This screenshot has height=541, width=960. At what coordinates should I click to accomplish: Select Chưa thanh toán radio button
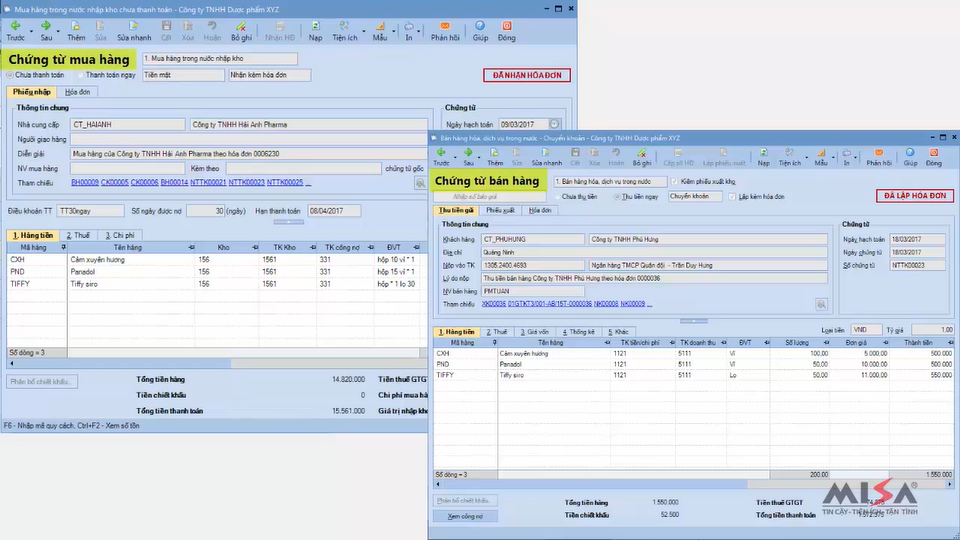(x=10, y=75)
